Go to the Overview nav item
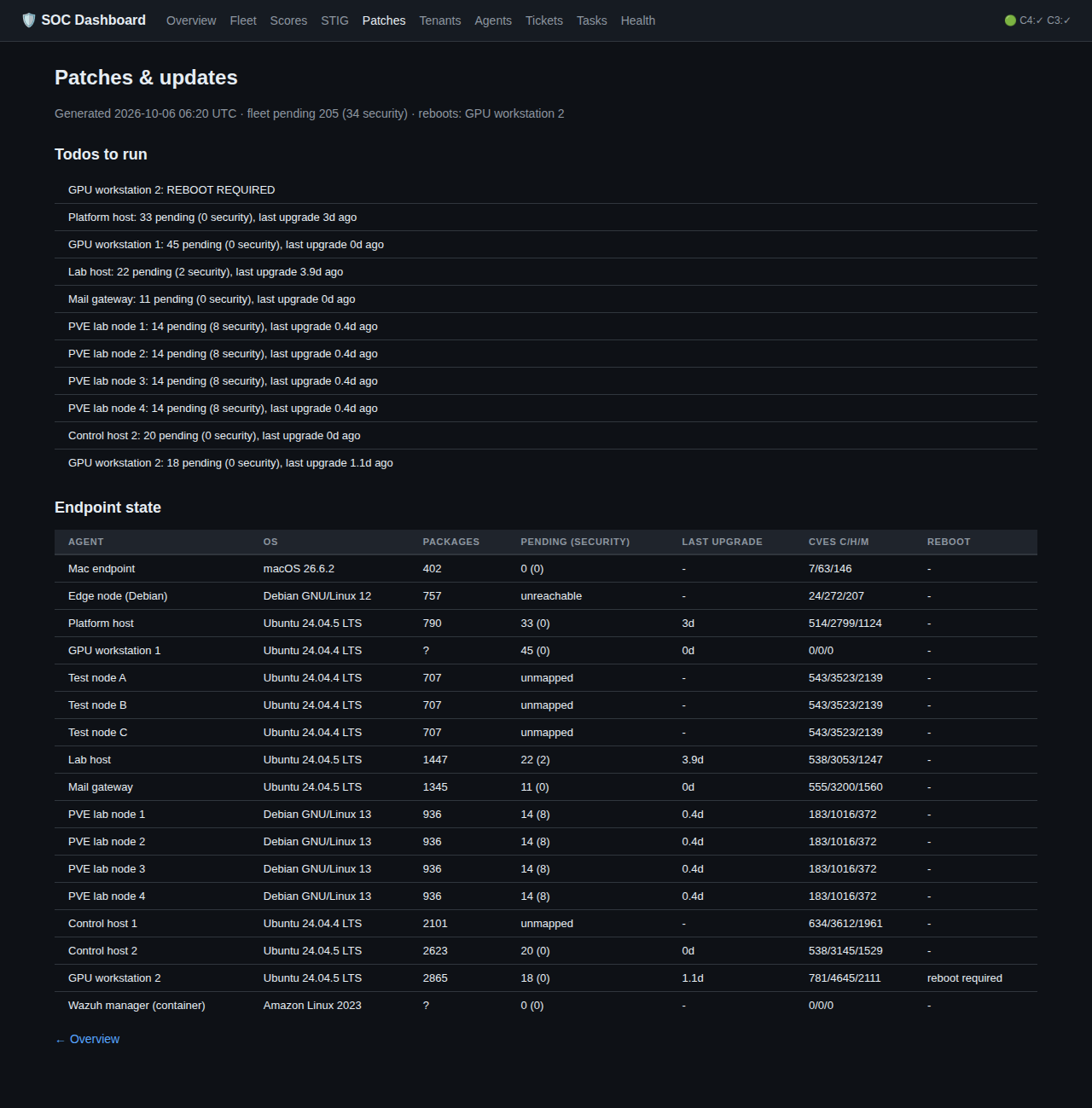1092x1108 pixels. point(191,20)
